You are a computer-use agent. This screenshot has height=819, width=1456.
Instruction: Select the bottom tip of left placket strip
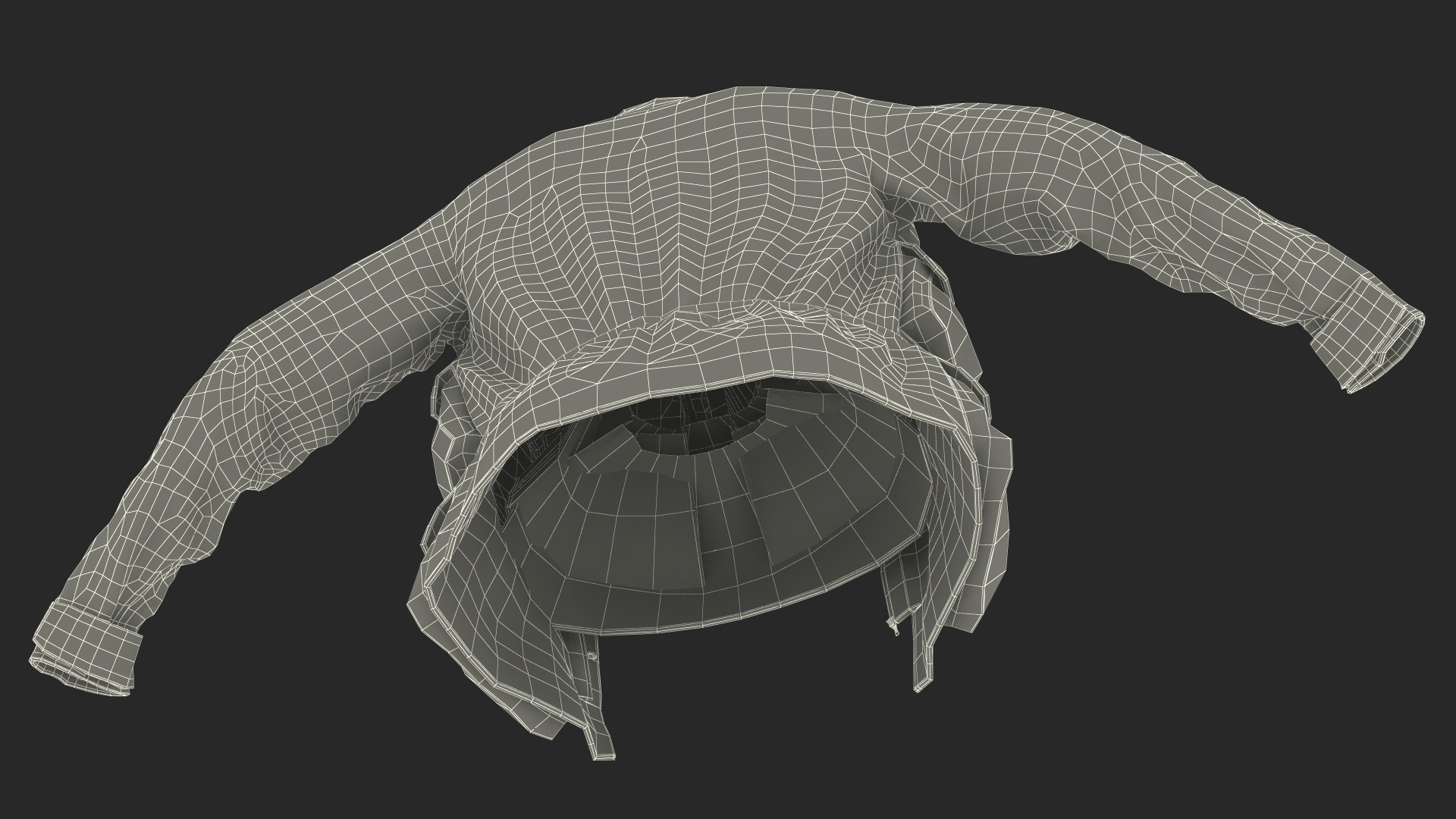pos(604,752)
